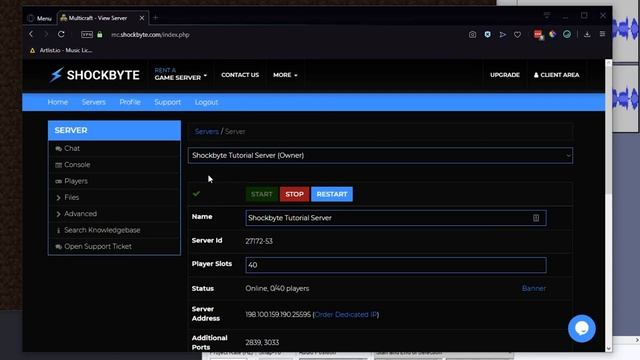Screen dimensions: 640x360
Task: Open the Opera Menu button
Action: tap(40, 18)
